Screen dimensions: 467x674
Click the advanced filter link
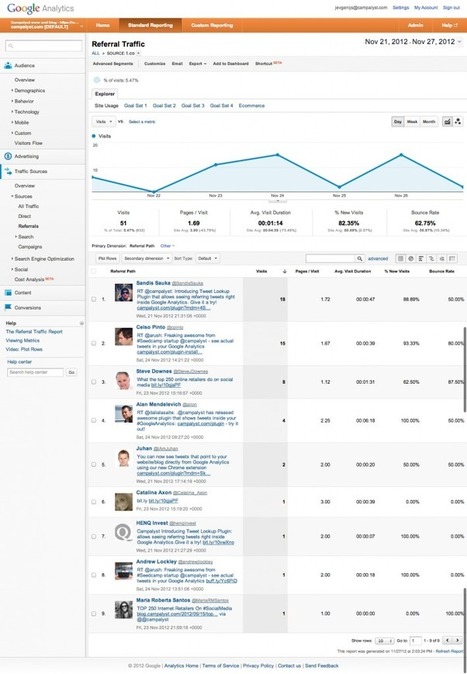coord(378,258)
